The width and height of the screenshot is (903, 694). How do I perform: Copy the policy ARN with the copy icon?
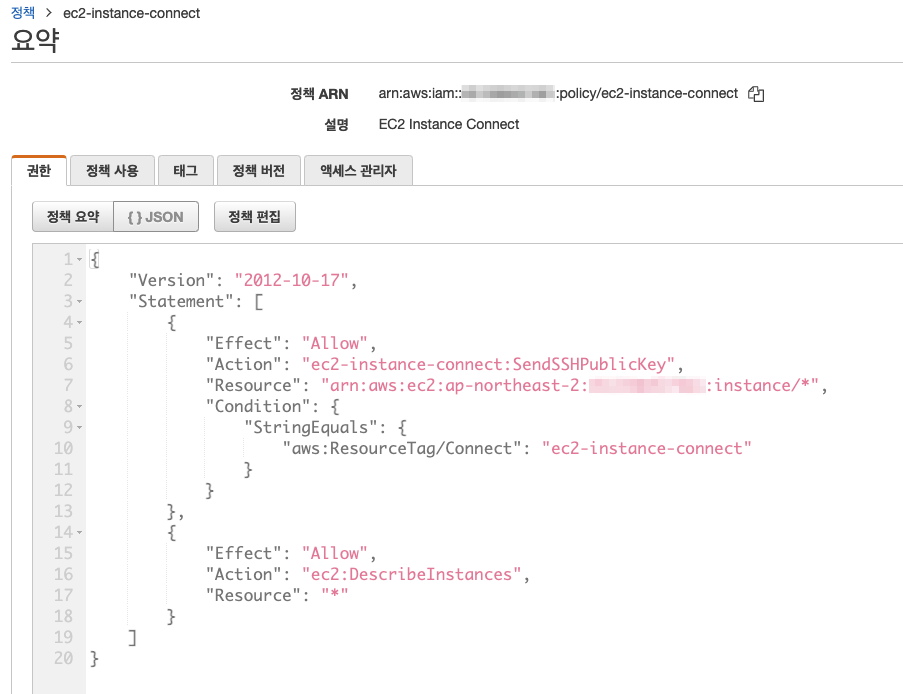[x=756, y=94]
